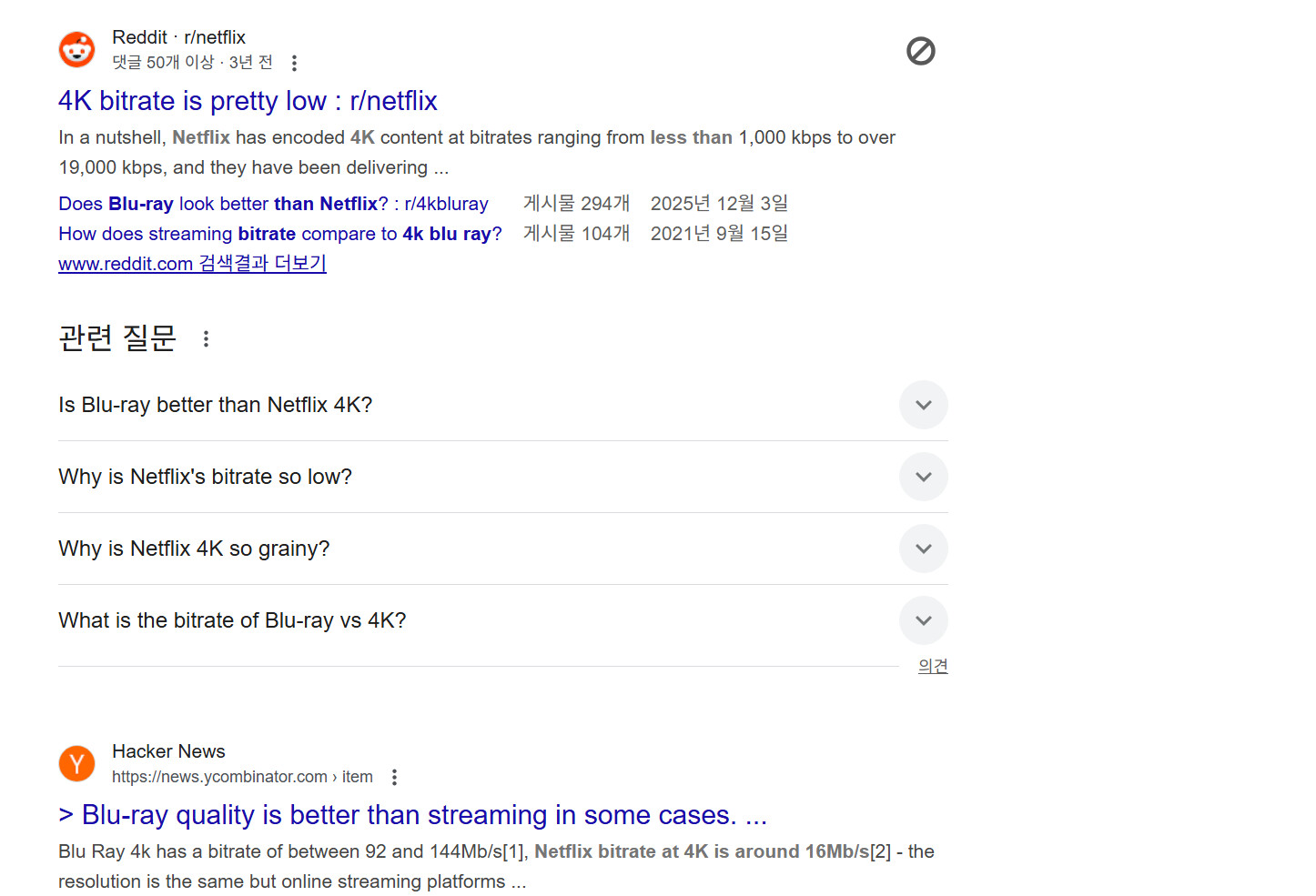Click the Reddit snippet starting 'In a nutshell'

tap(477, 153)
